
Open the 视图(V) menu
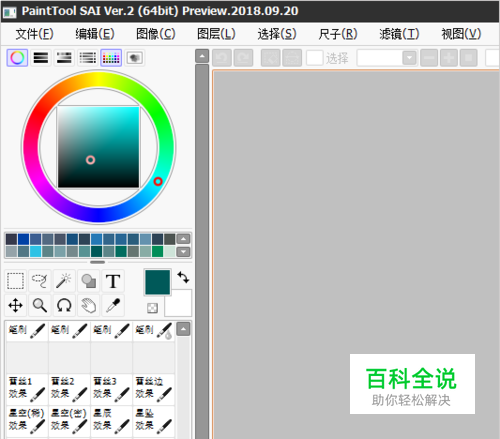(461, 34)
